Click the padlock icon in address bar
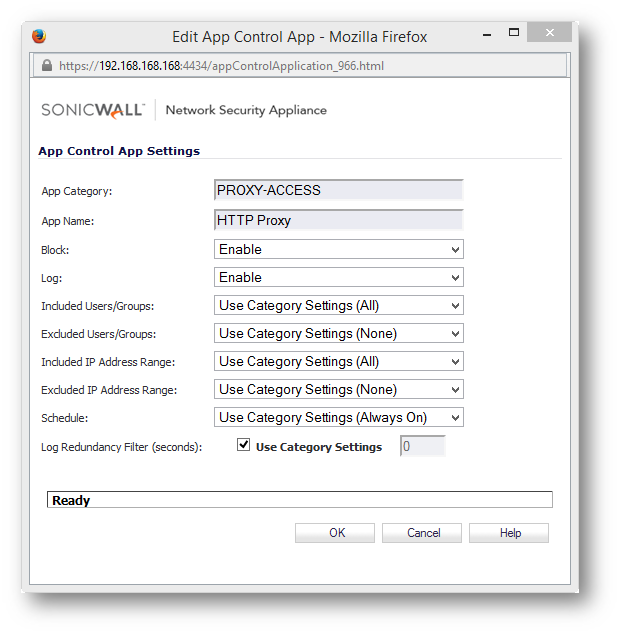 [46, 66]
